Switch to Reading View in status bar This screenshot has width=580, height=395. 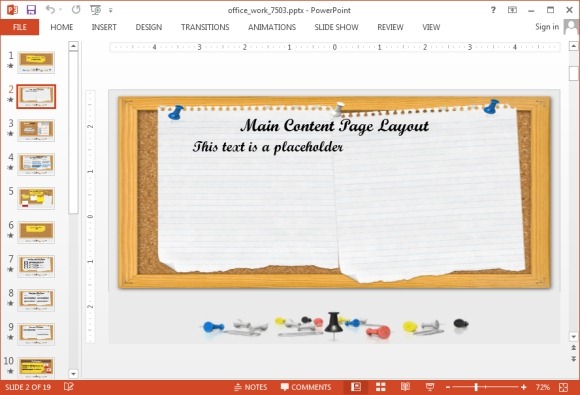[405, 387]
